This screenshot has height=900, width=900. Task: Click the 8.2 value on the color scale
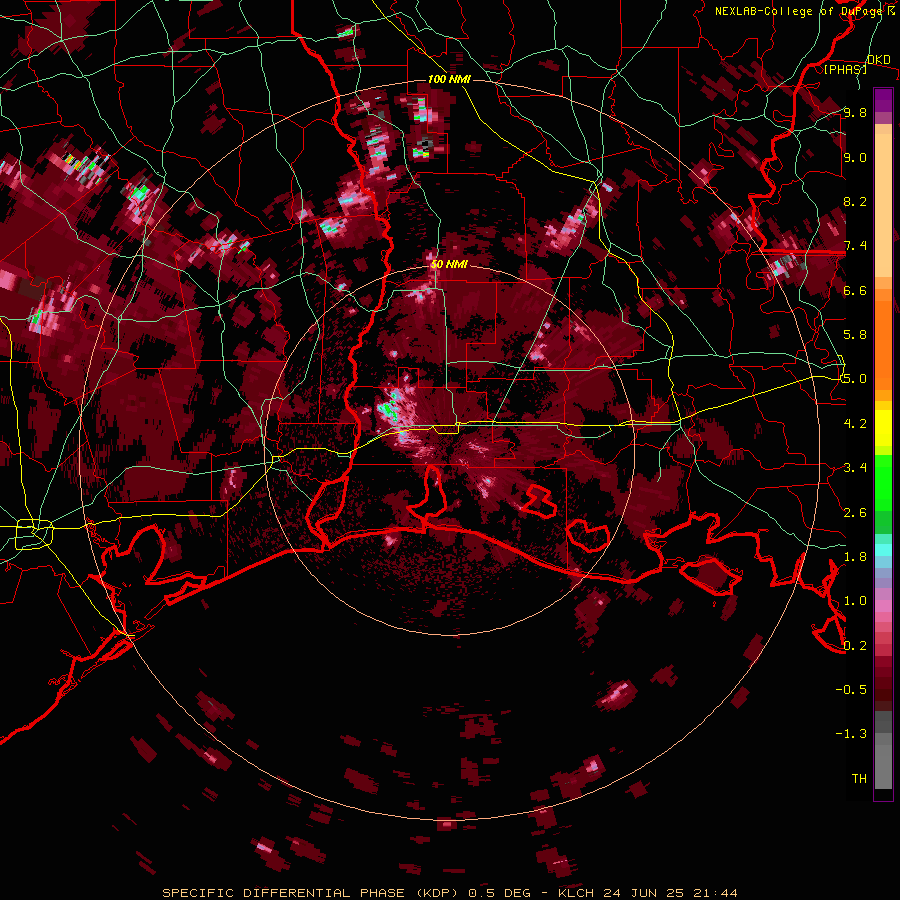(855, 201)
